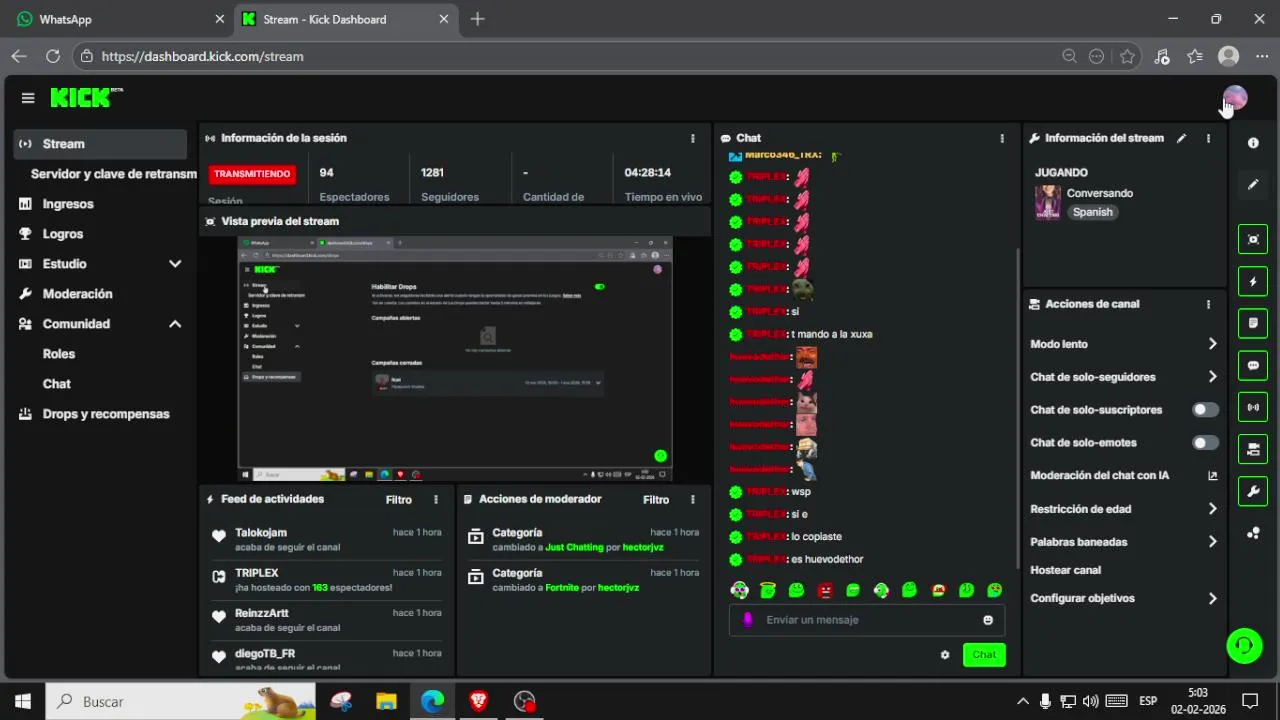Screen dimensions: 1280x720
Task: Open the green support headset button
Action: tap(1245, 645)
